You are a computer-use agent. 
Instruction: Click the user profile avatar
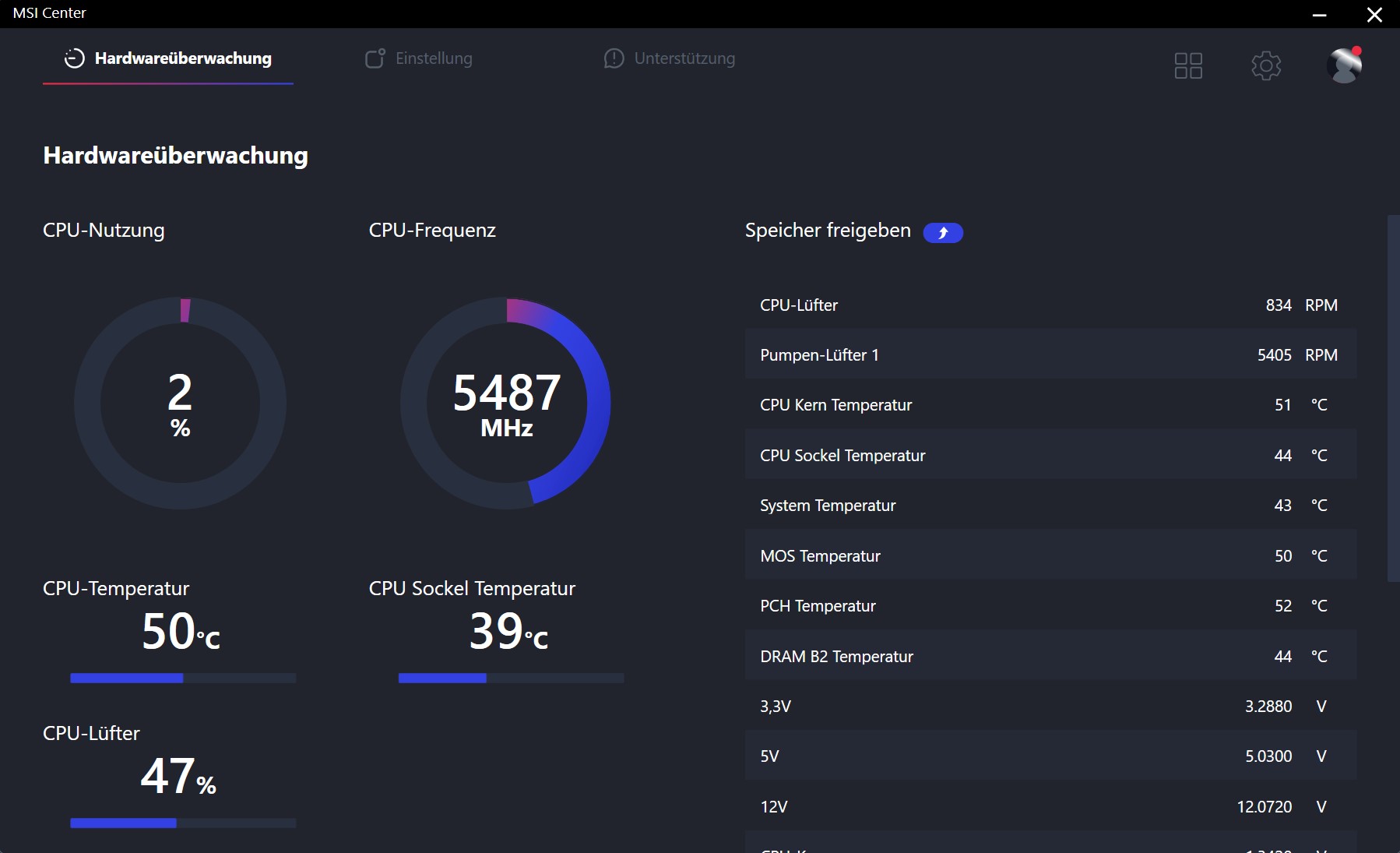(x=1344, y=65)
